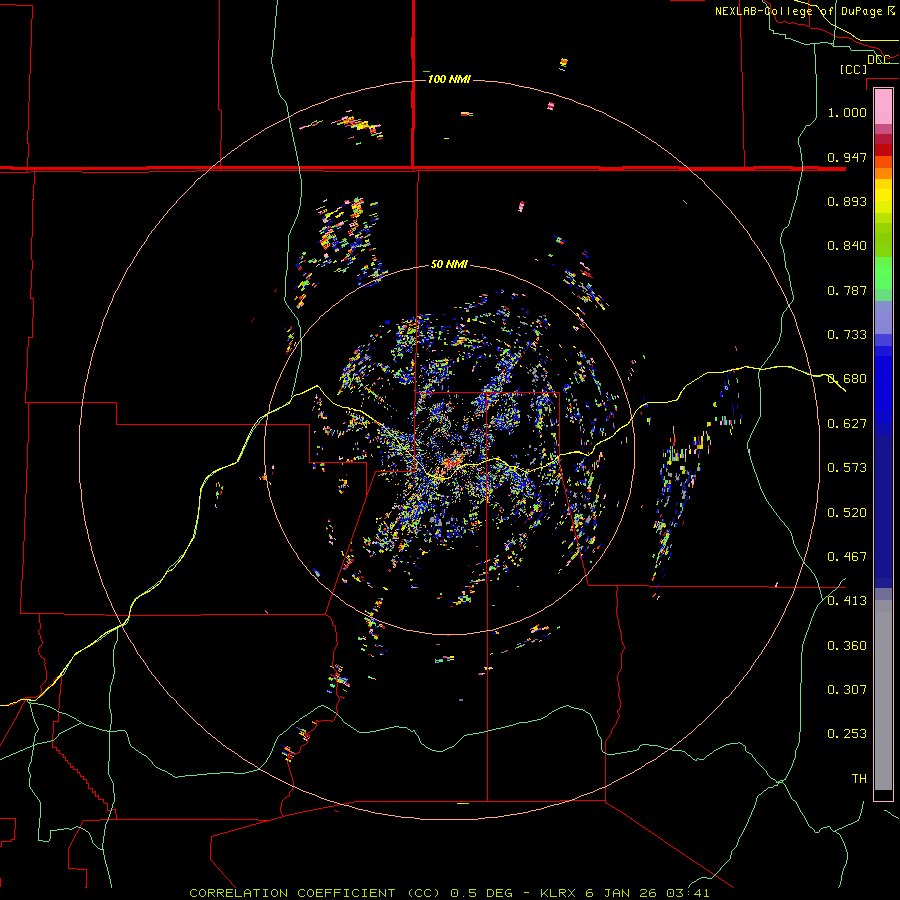Click the 50 NMI range ring label
Viewport: 900px width, 900px height.
tap(449, 265)
